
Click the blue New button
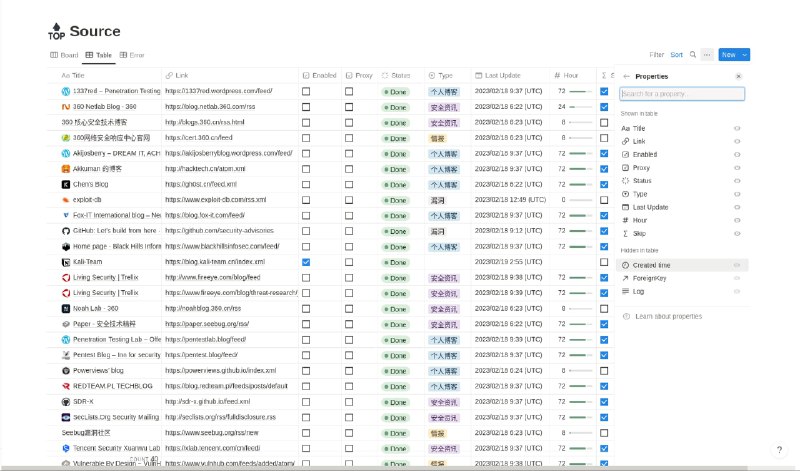click(729, 55)
